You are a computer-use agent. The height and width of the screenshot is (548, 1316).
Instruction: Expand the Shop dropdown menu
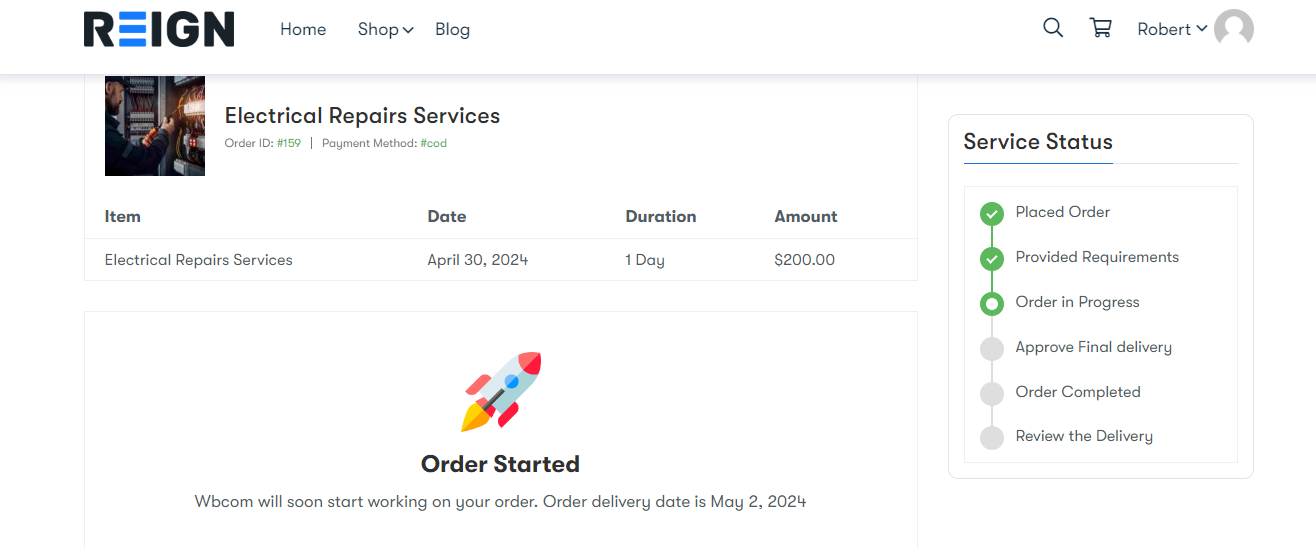pyautogui.click(x=385, y=30)
